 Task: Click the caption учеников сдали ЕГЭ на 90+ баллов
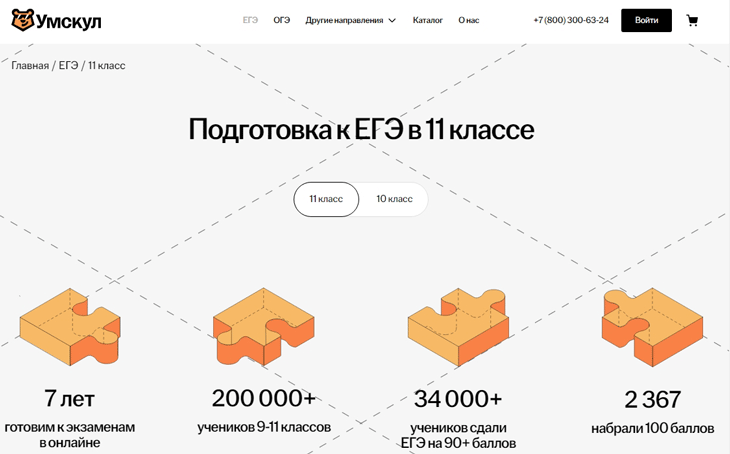[459, 436]
